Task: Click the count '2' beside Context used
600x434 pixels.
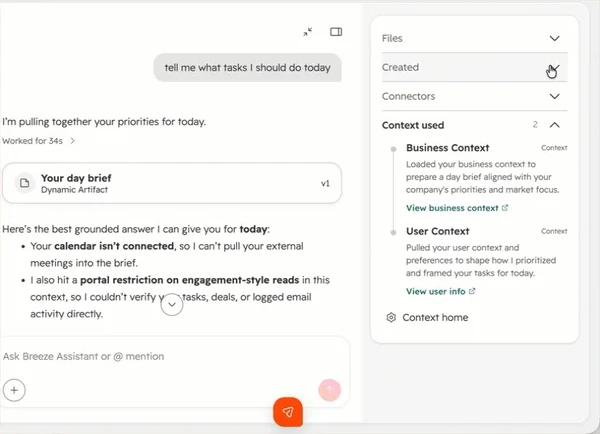Action: [x=535, y=125]
